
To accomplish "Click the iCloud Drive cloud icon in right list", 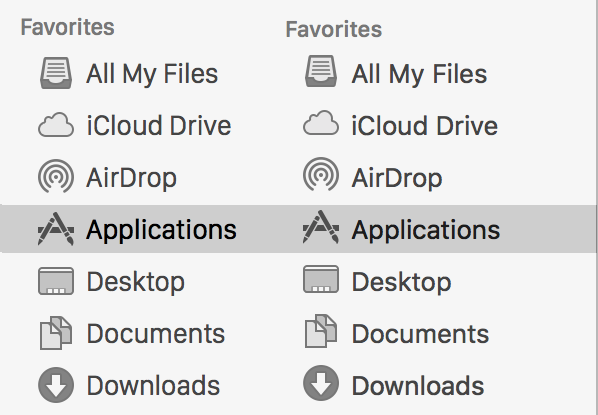I will coord(321,123).
